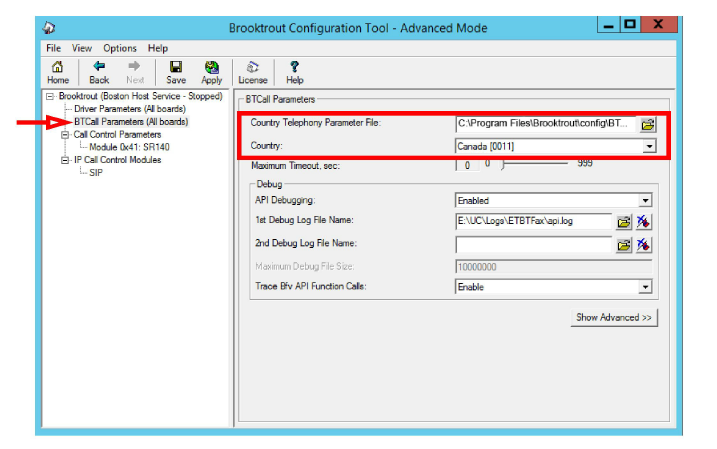Go to the Home toolbar icon
Viewport: 717px width, 449px height.
point(58,73)
